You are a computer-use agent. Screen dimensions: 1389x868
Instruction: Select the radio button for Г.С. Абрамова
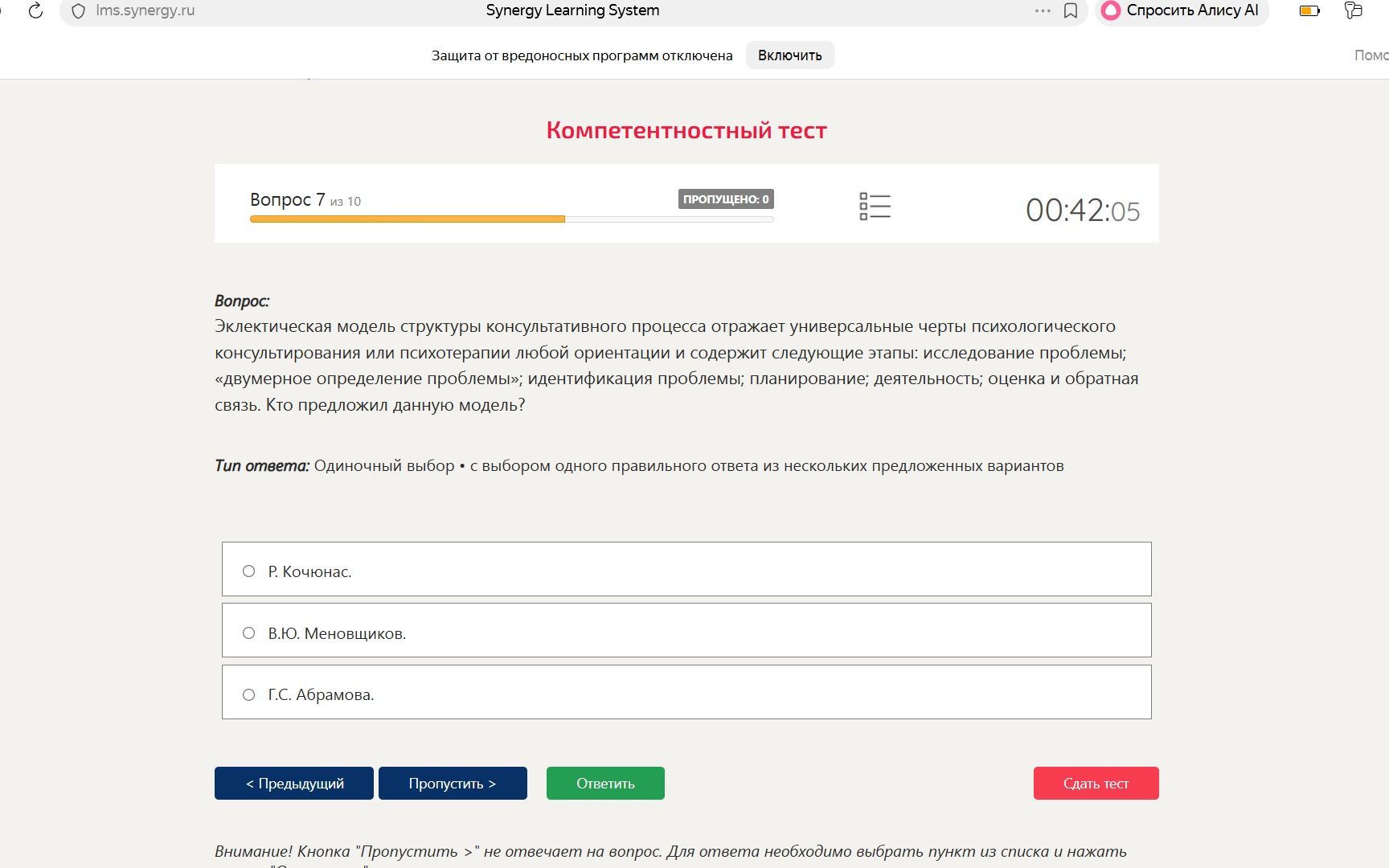point(249,694)
